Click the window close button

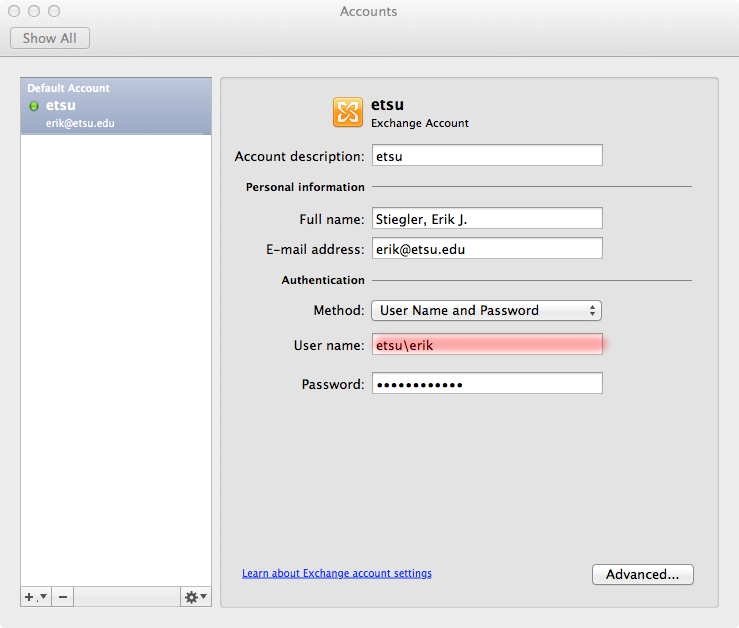[14, 11]
